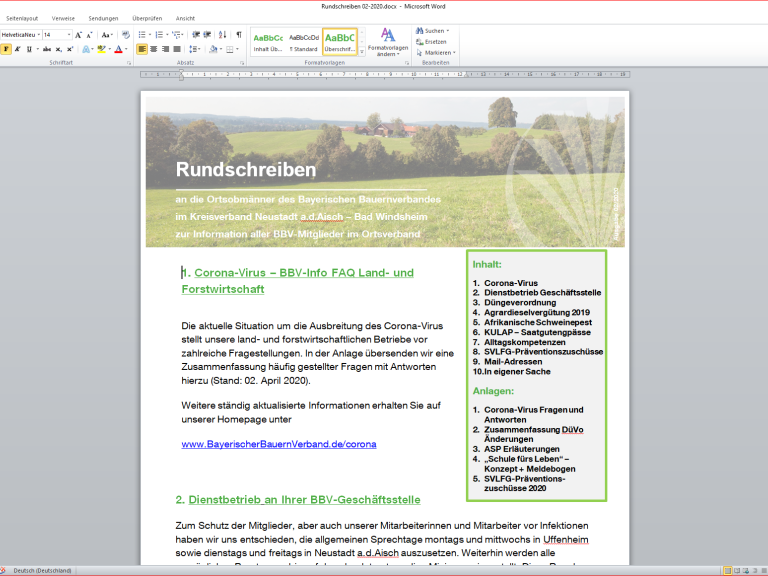Image resolution: width=768 pixels, height=576 pixels.
Task: Click 'Afrikanische Schweinepest' in Inhalt box
Action: point(538,322)
